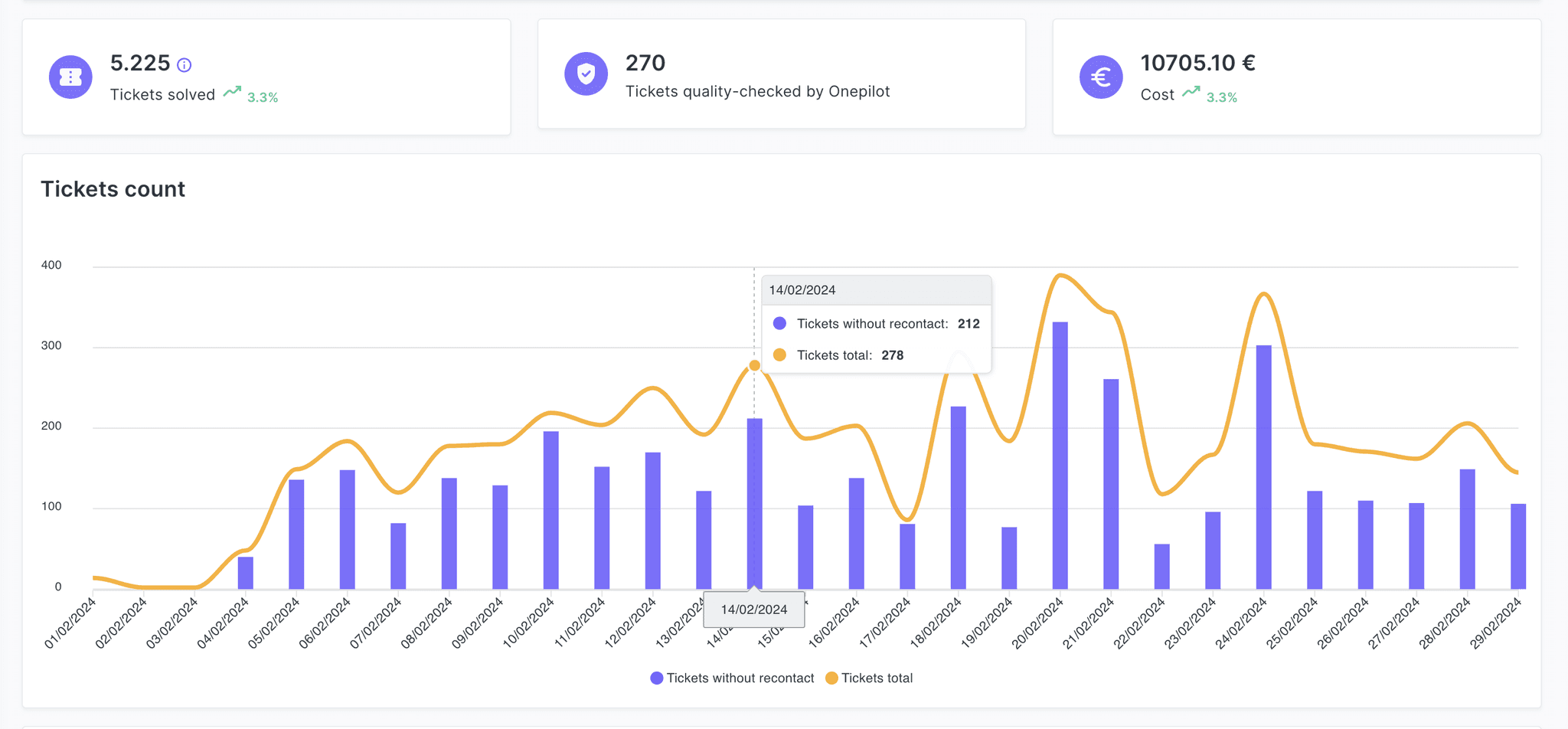Select the "Tickets solved" label
Image resolution: width=1568 pixels, height=729 pixels.
(x=162, y=94)
